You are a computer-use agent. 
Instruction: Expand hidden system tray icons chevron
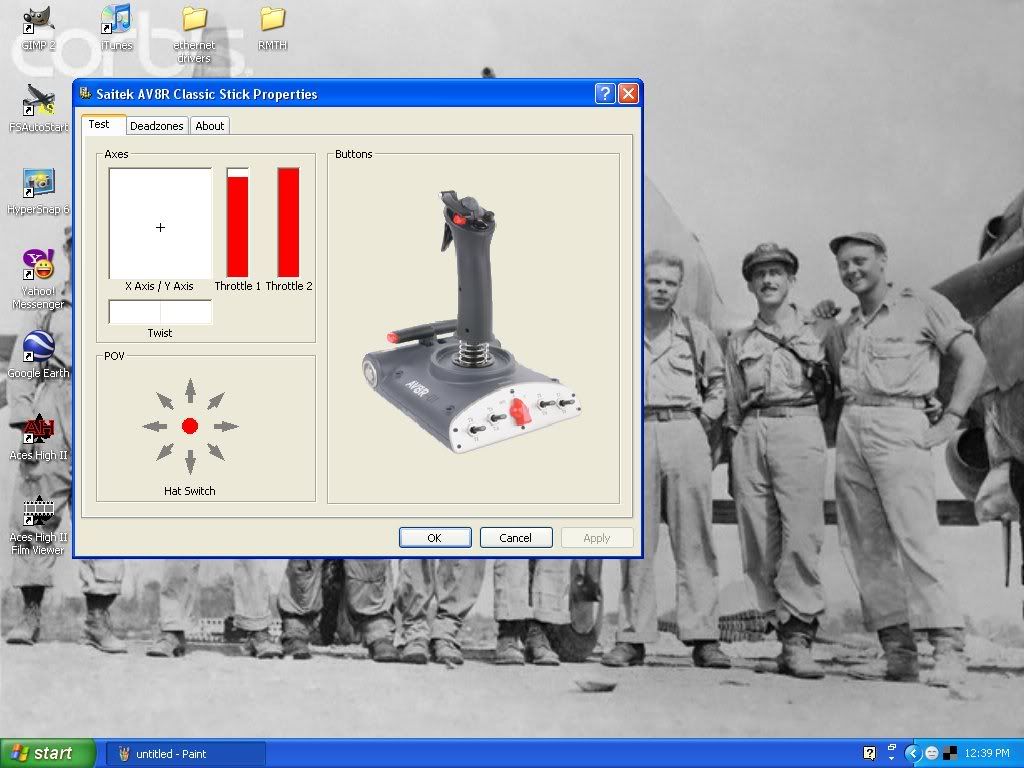(912, 753)
